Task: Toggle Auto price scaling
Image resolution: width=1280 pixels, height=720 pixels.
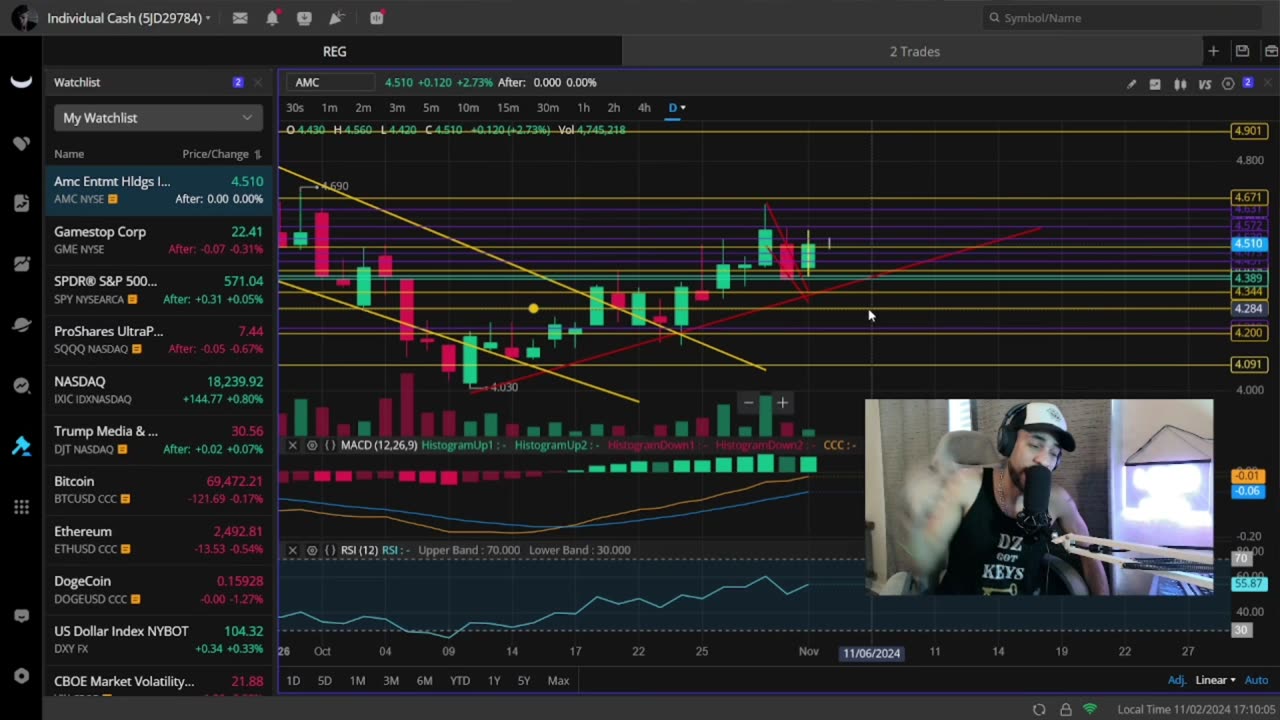Action: [1256, 680]
